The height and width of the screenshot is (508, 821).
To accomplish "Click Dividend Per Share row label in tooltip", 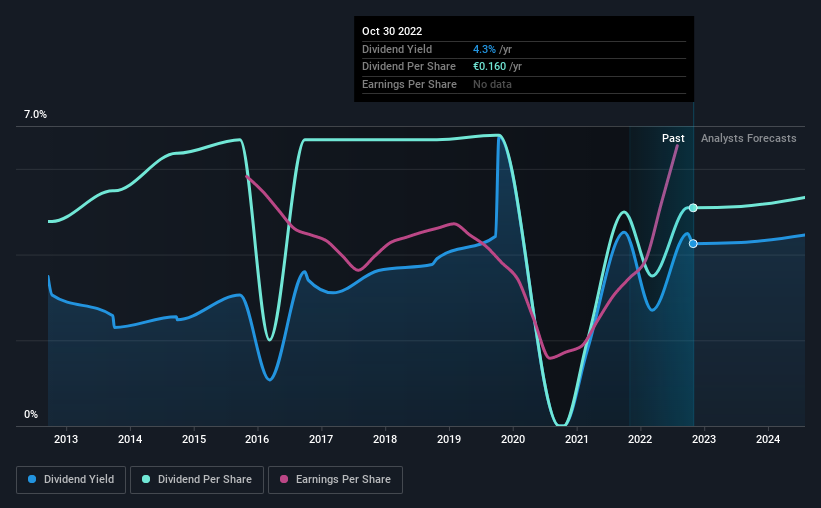I will pos(409,67).
